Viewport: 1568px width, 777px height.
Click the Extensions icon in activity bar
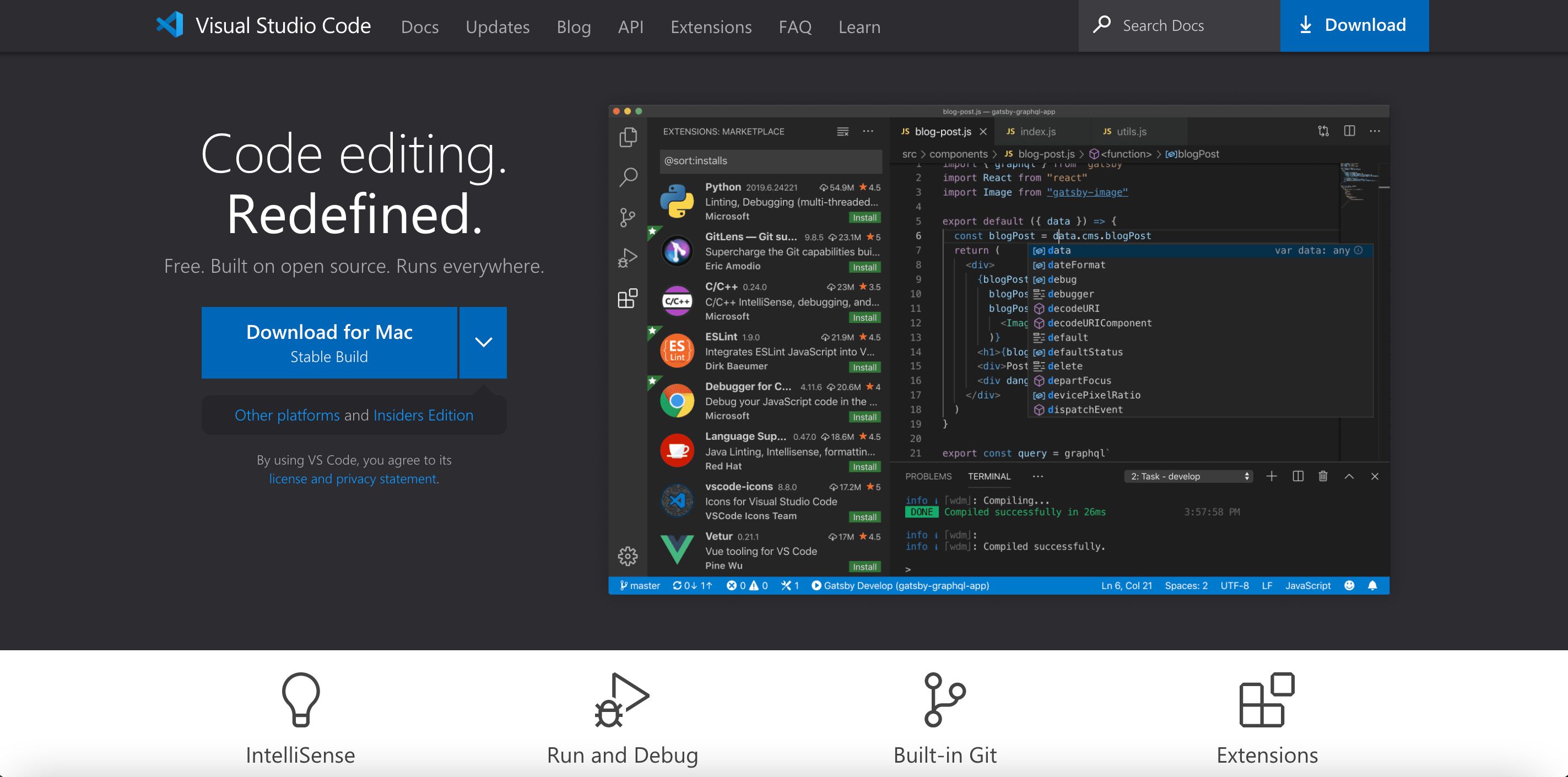click(628, 298)
